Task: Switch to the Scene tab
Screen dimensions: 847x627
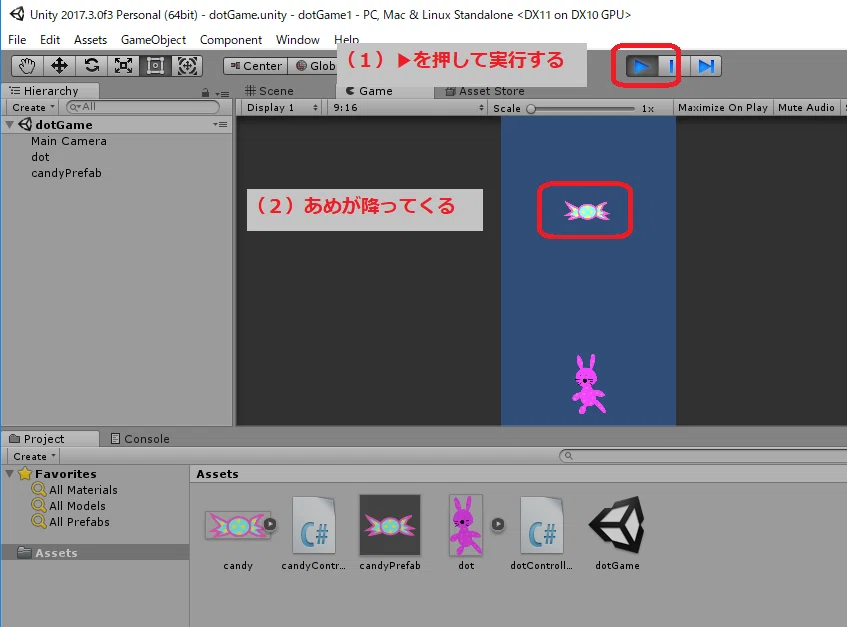Action: point(269,91)
